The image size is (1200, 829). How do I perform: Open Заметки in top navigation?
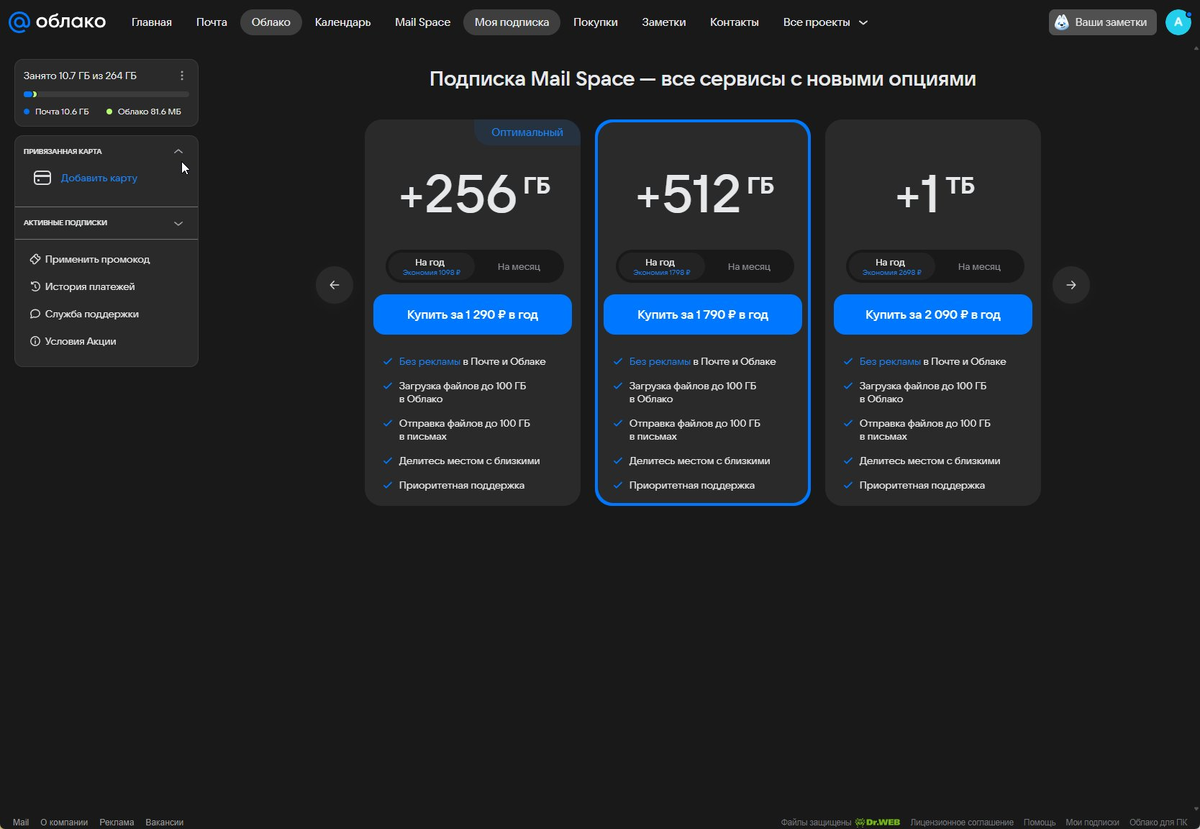click(x=664, y=22)
